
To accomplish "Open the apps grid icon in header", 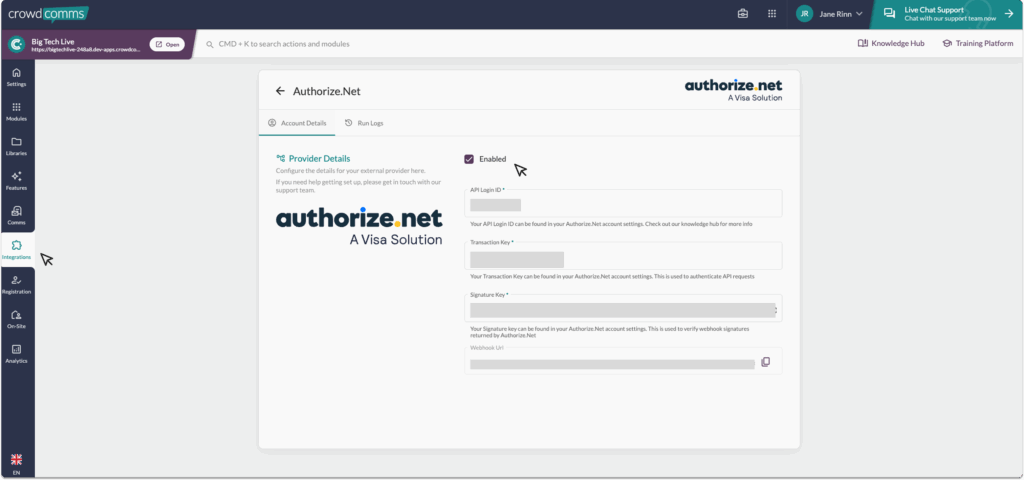I will coord(772,14).
